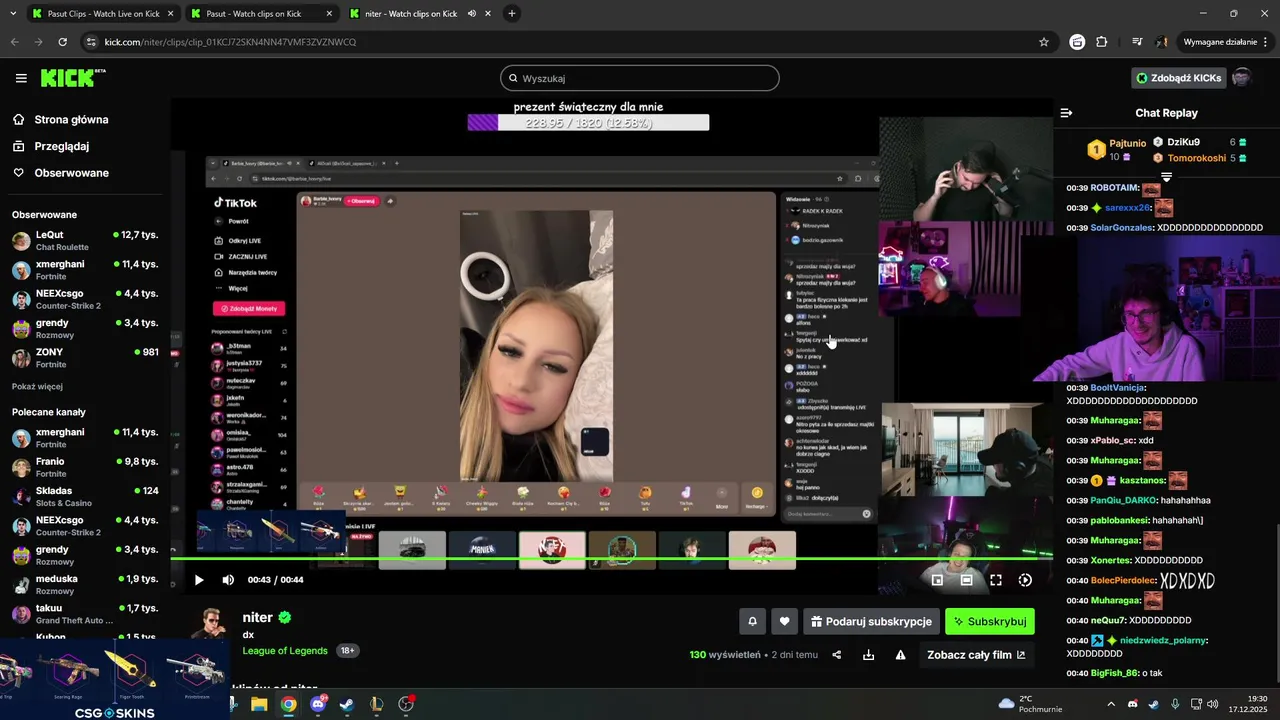Mute the clip player volume
The width and height of the screenshot is (1280, 720).
pyautogui.click(x=228, y=580)
